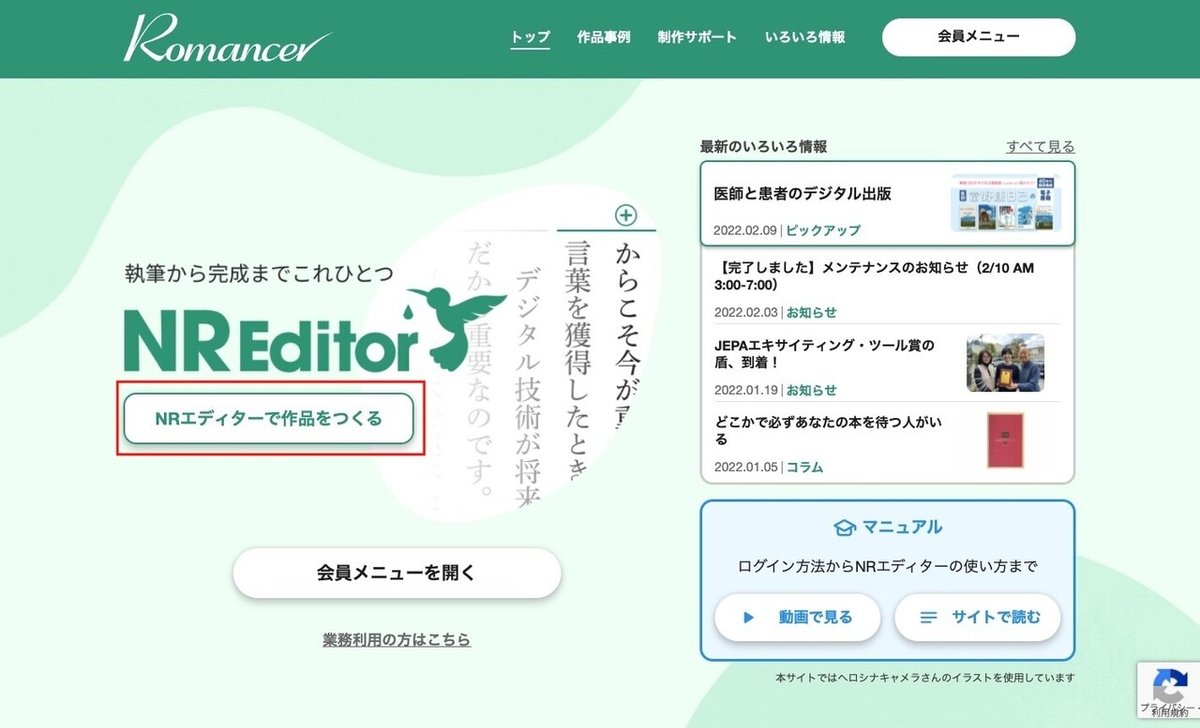Follow the 業務利用の方はこちら link
1200x728 pixels.
397,639
